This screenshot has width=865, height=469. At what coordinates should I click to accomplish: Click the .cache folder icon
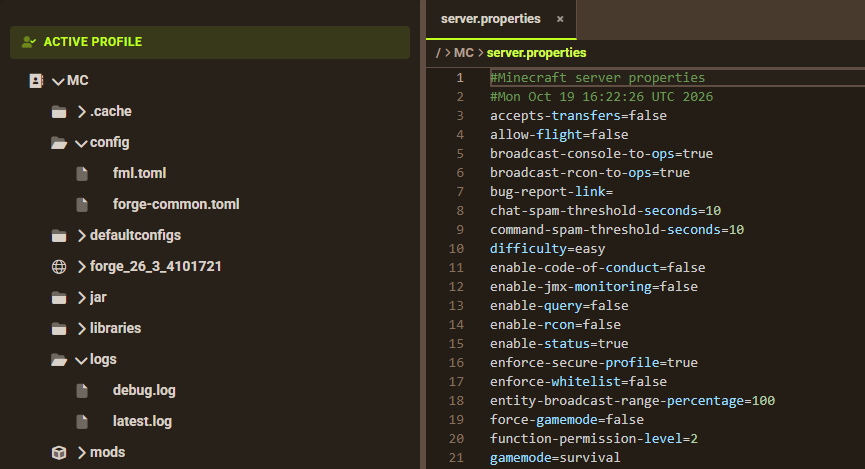(59, 112)
